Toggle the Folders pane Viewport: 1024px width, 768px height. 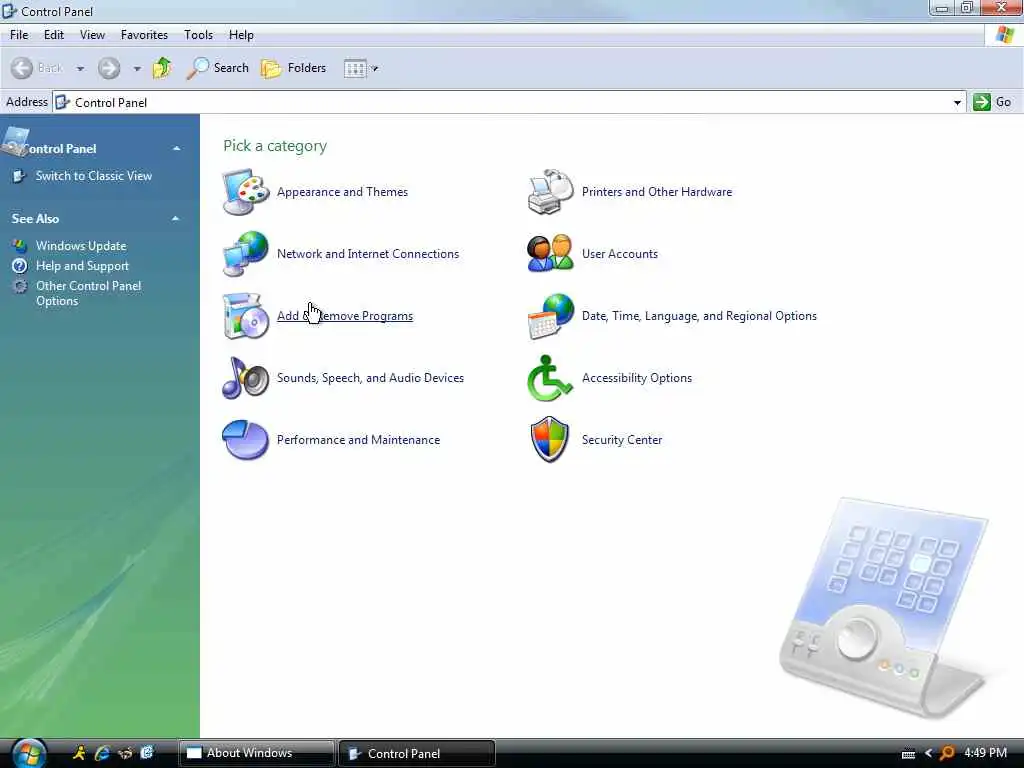point(294,68)
